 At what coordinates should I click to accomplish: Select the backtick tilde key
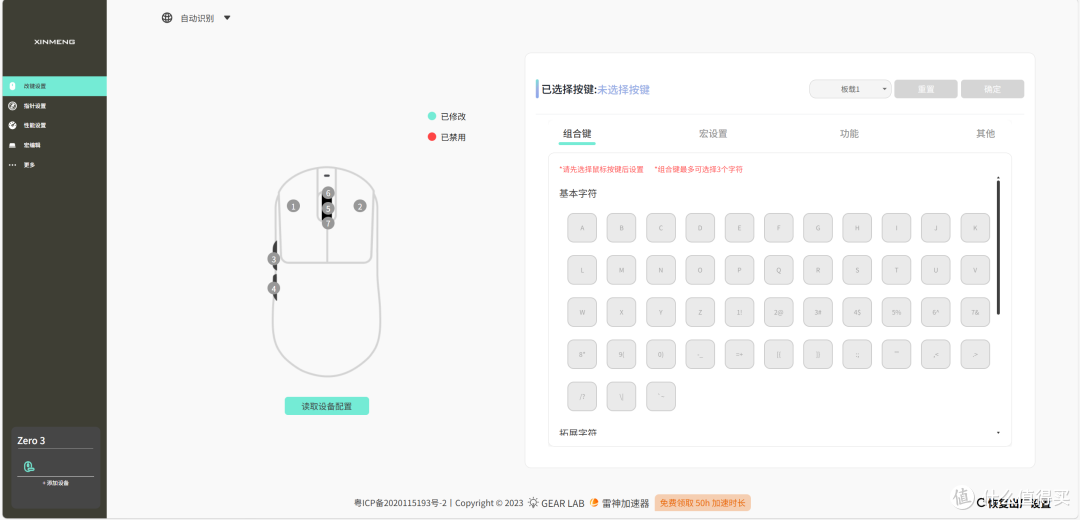click(x=661, y=396)
